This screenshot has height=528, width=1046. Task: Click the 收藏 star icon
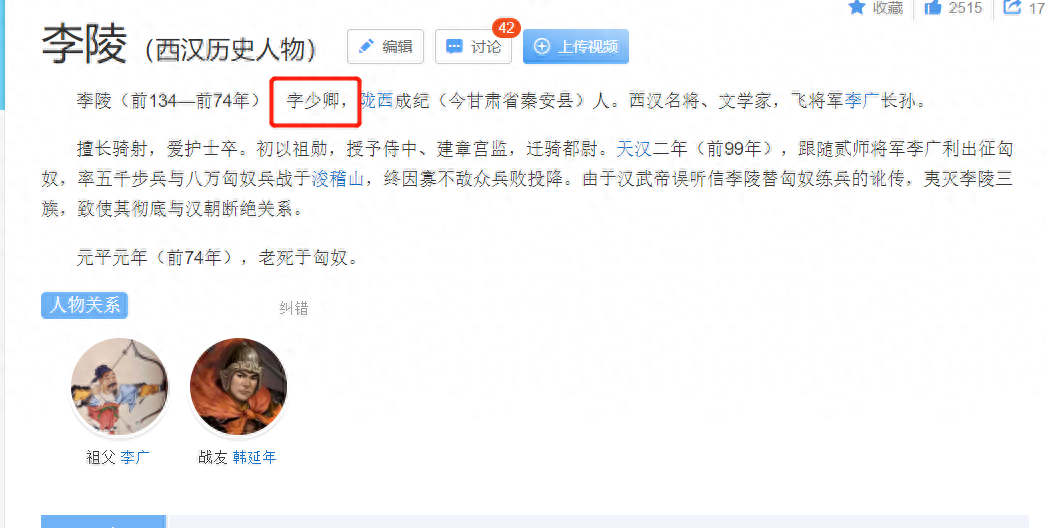pos(857,7)
